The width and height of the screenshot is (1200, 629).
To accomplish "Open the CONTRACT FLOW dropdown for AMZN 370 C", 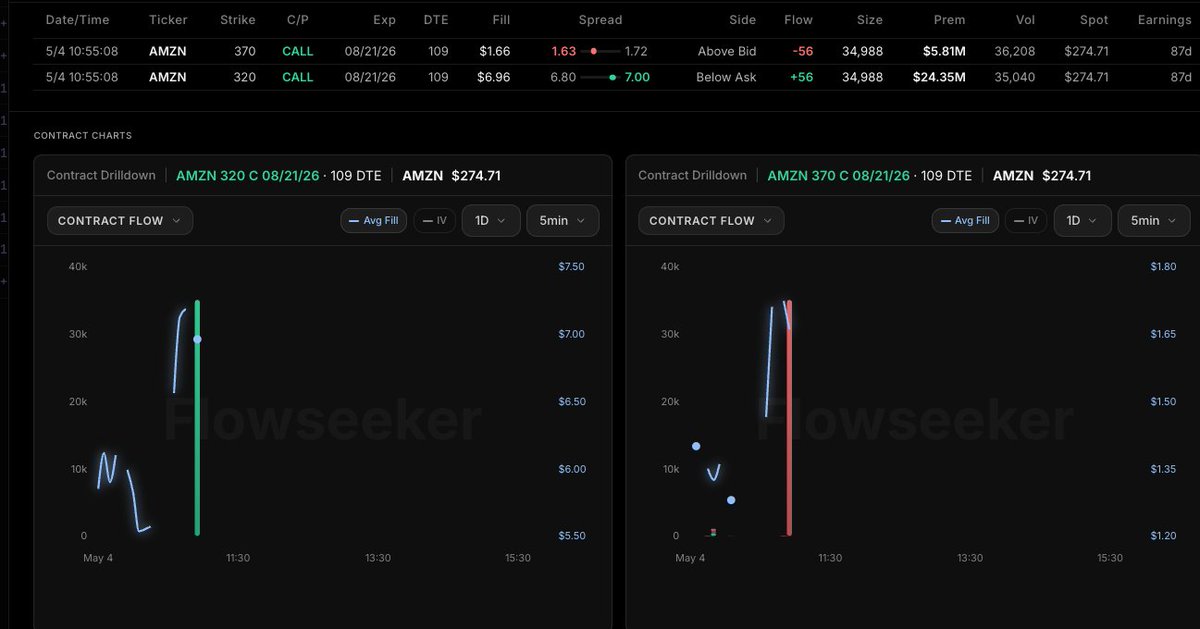I will (711, 221).
